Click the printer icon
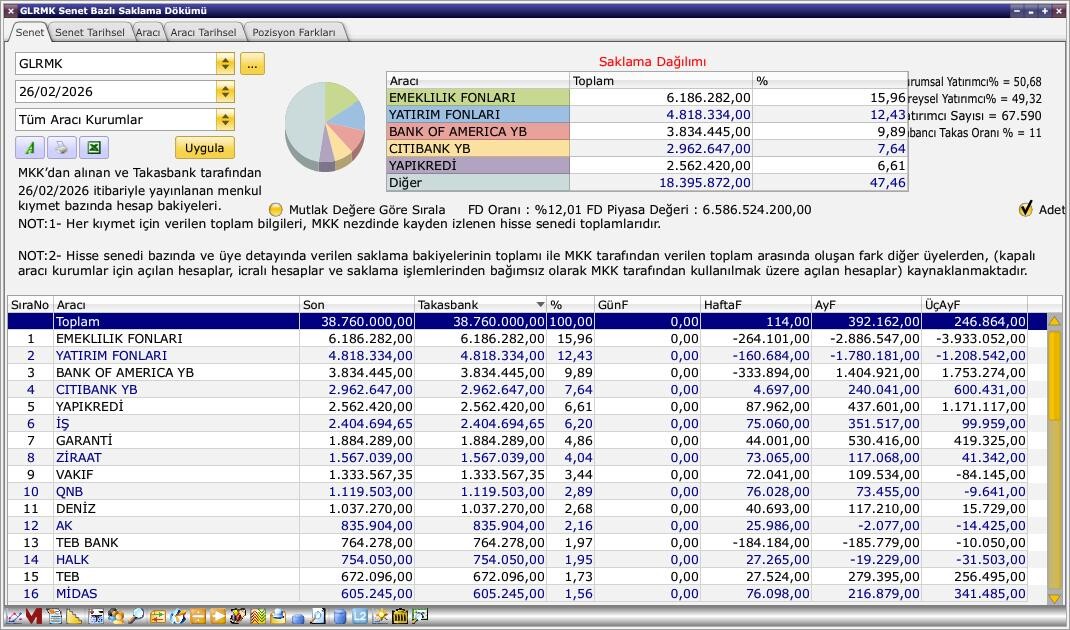Screen dimensions: 1070x630 point(61,148)
